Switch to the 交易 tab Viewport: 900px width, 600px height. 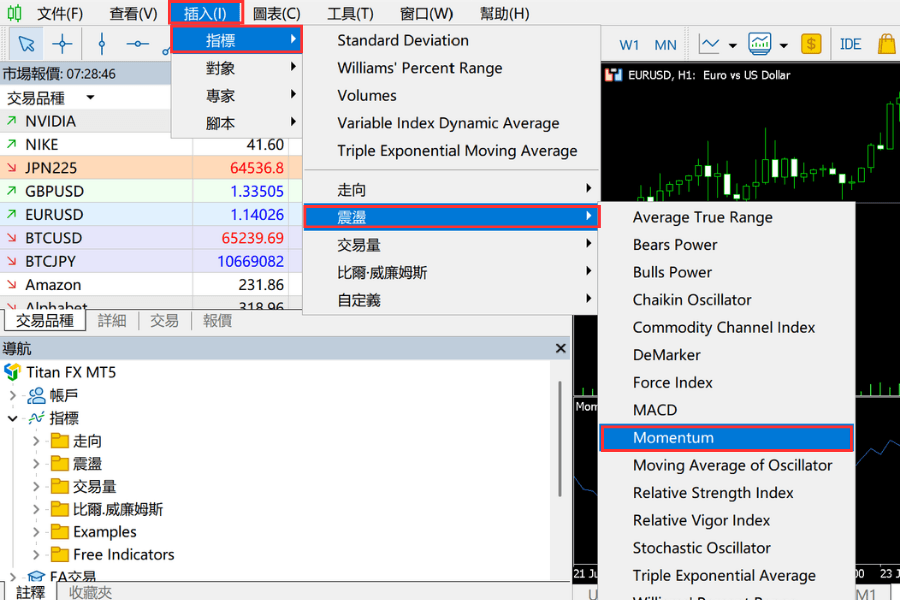(x=164, y=321)
